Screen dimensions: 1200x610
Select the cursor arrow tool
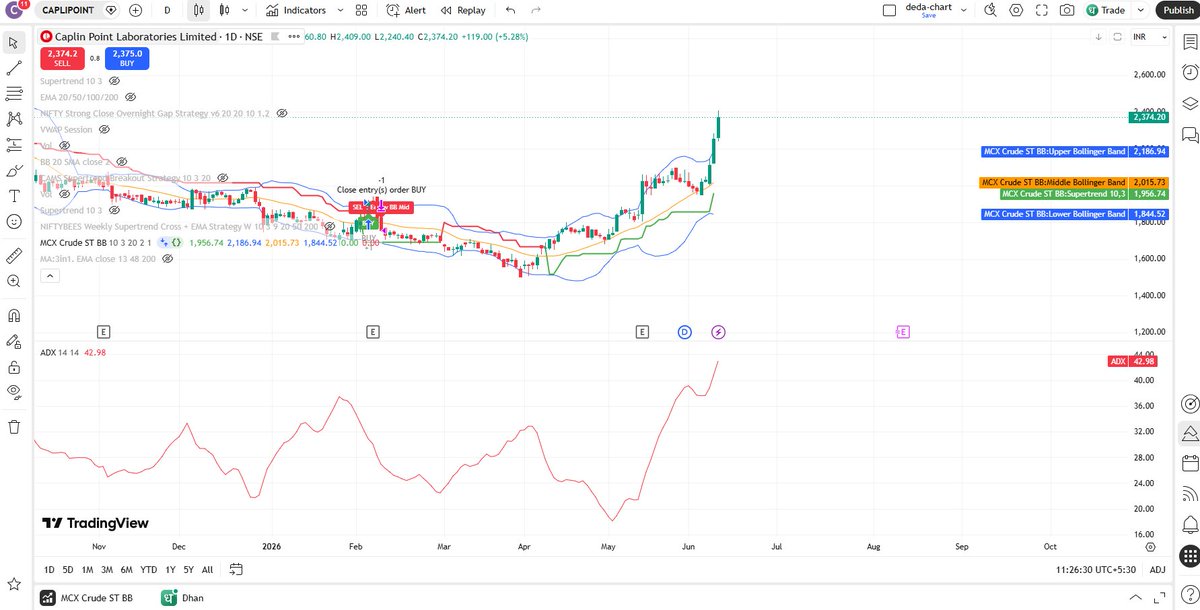click(14, 42)
